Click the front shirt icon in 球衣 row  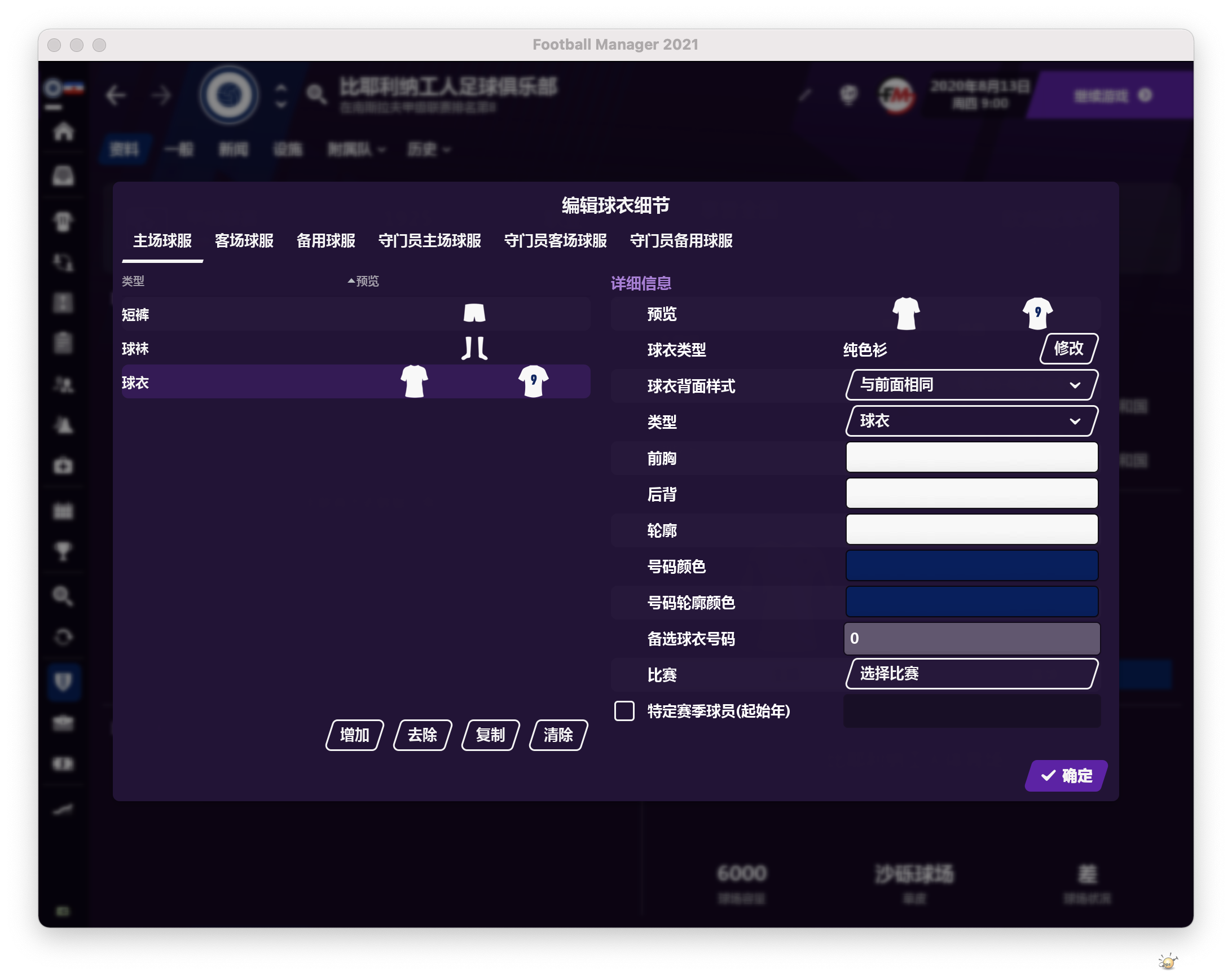pos(414,381)
